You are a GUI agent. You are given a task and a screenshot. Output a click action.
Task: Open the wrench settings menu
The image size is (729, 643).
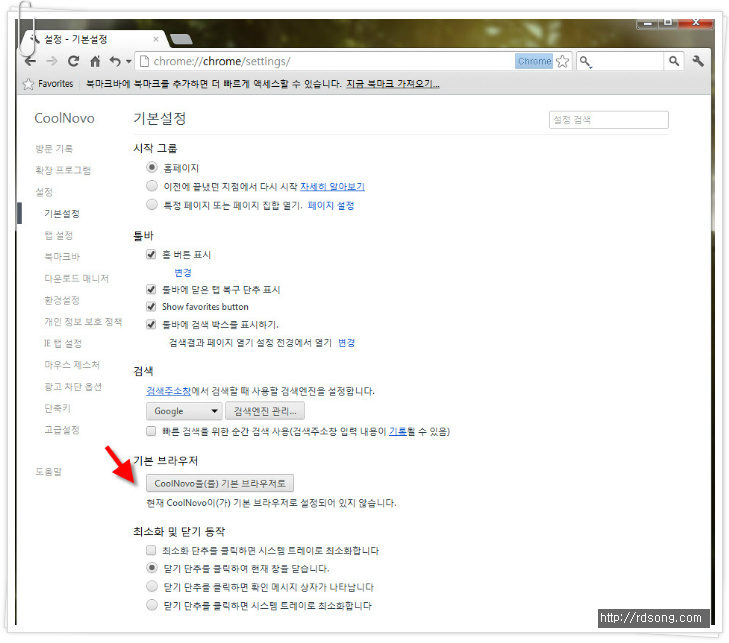(698, 61)
